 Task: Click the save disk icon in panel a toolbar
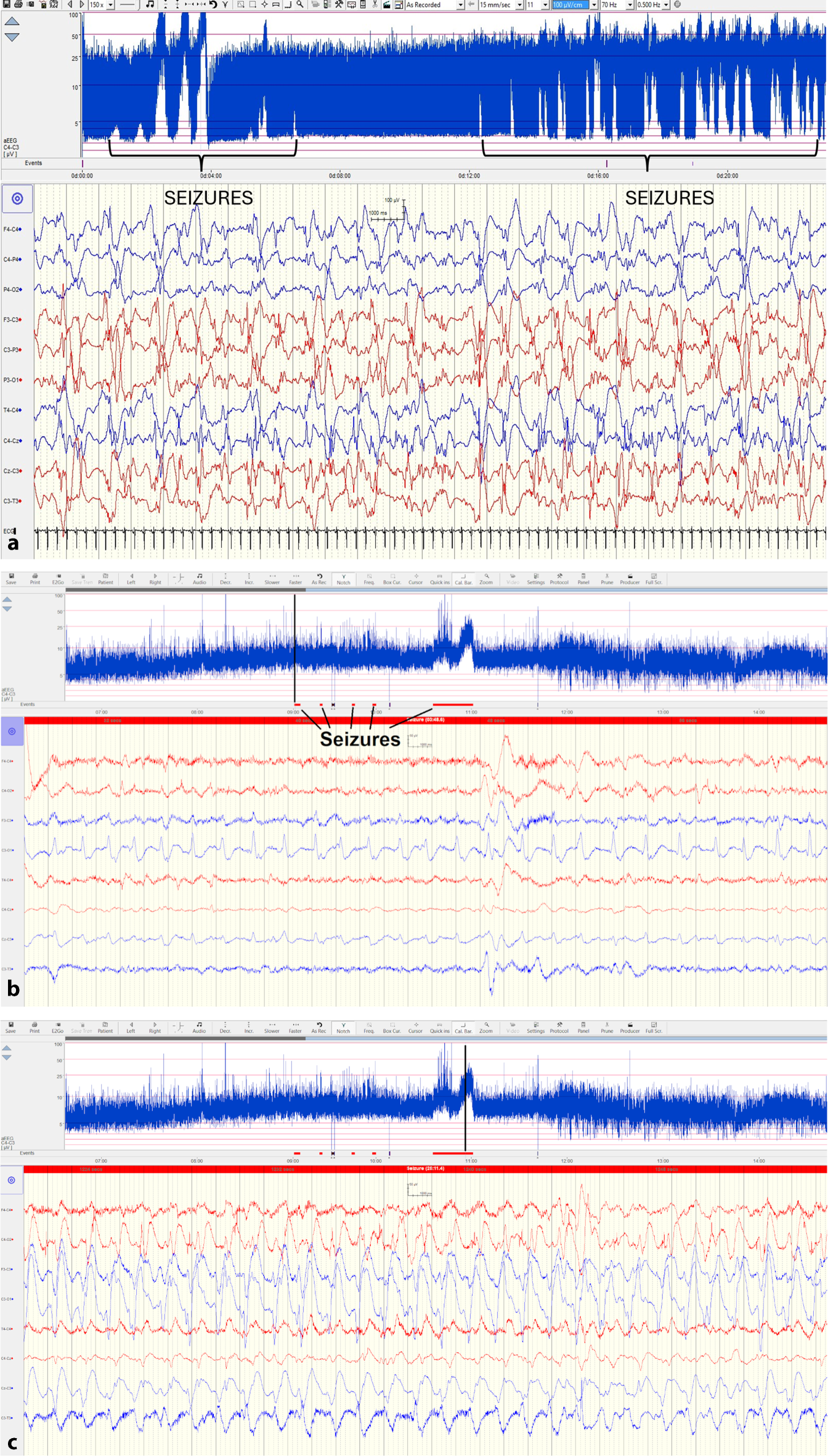[x=6, y=4]
